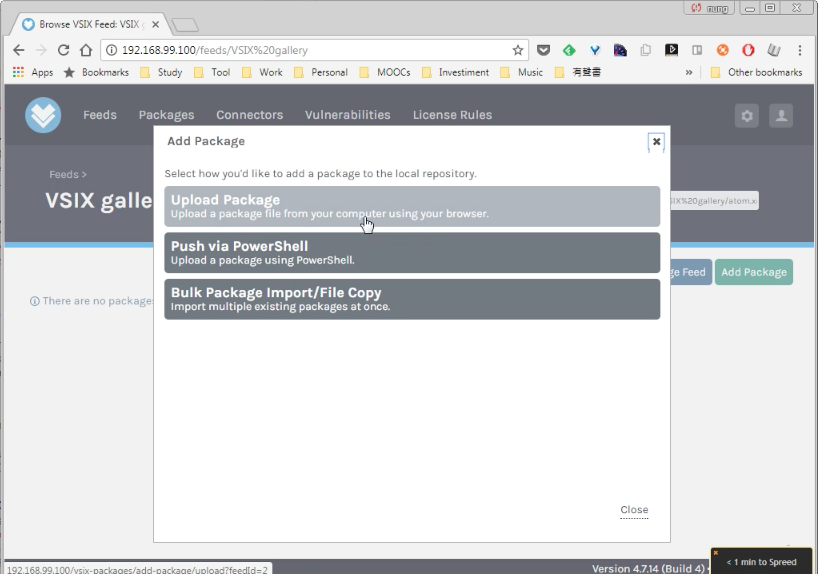Go to Packages menu

click(x=166, y=115)
